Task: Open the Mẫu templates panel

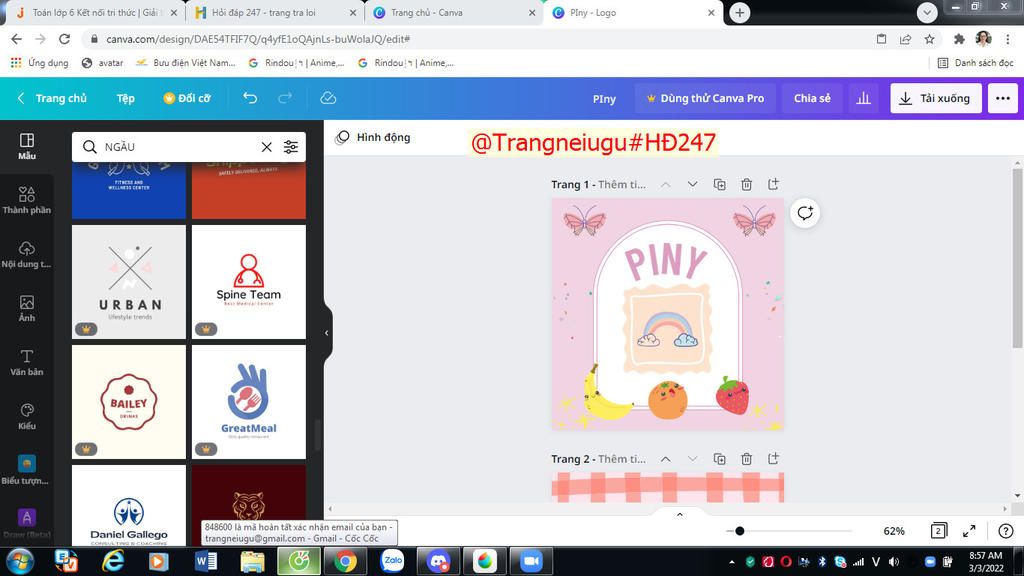Action: click(x=27, y=146)
